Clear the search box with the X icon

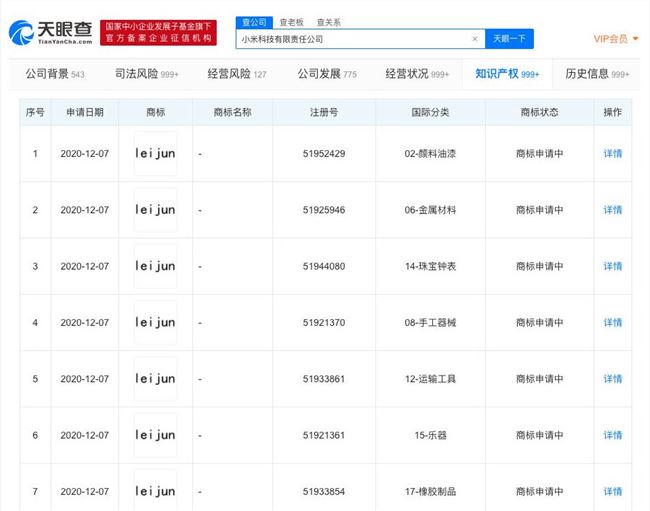click(x=475, y=39)
